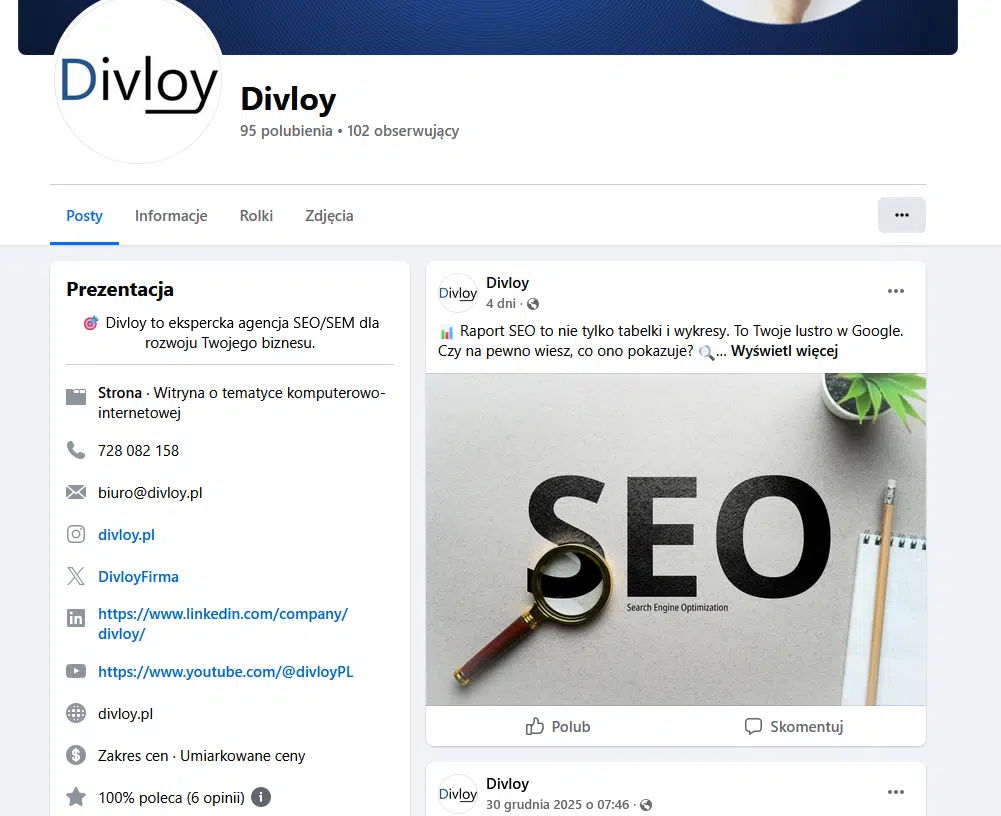Screen dimensions: 1001x816
Task: Open the youtube.com/@divloyPL link
Action: click(x=225, y=672)
